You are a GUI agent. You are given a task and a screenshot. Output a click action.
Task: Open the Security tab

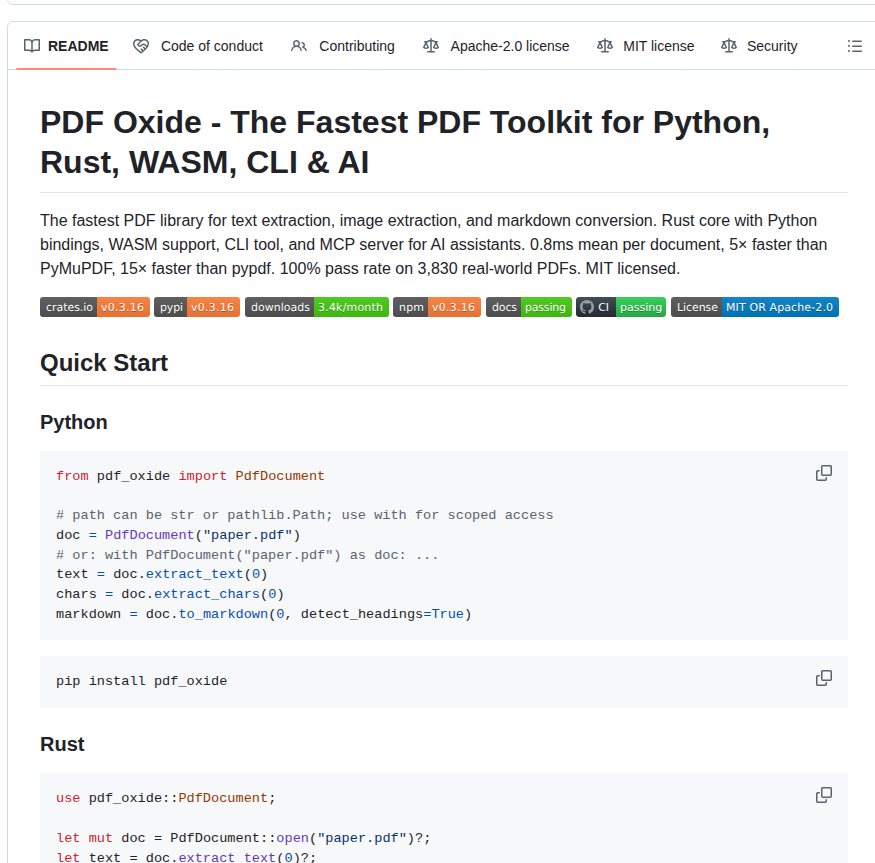pos(759,46)
